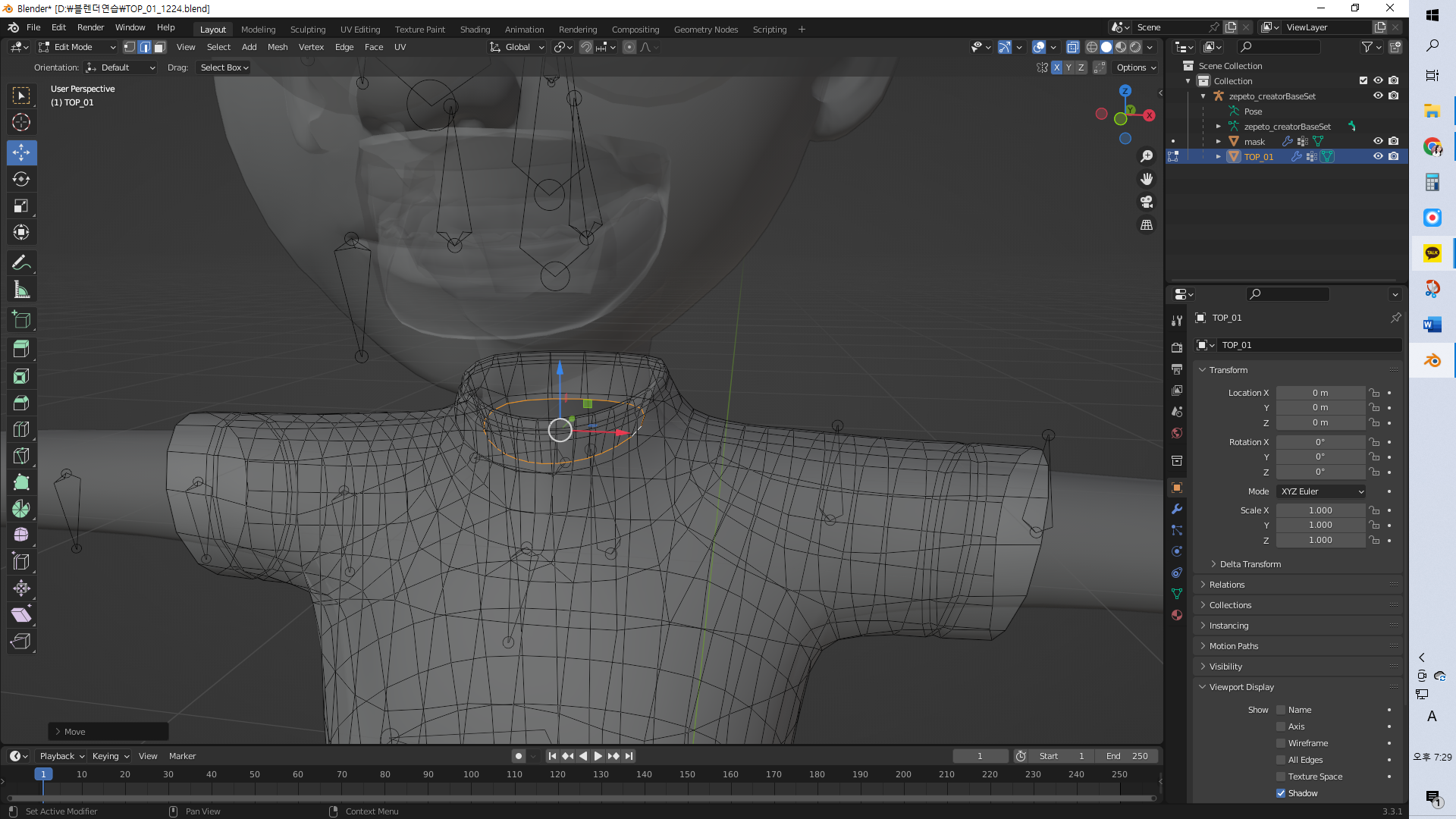The height and width of the screenshot is (819, 1456).
Task: Open the File menu
Action: pyautogui.click(x=33, y=27)
